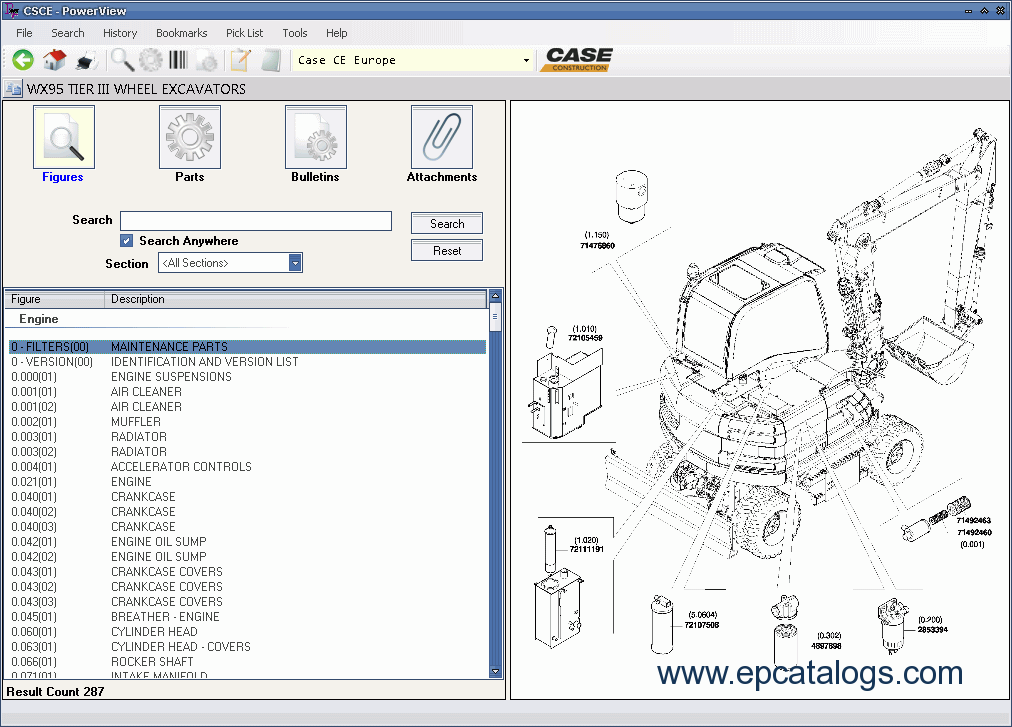Select the BREATHER - ENGINE row

point(247,616)
